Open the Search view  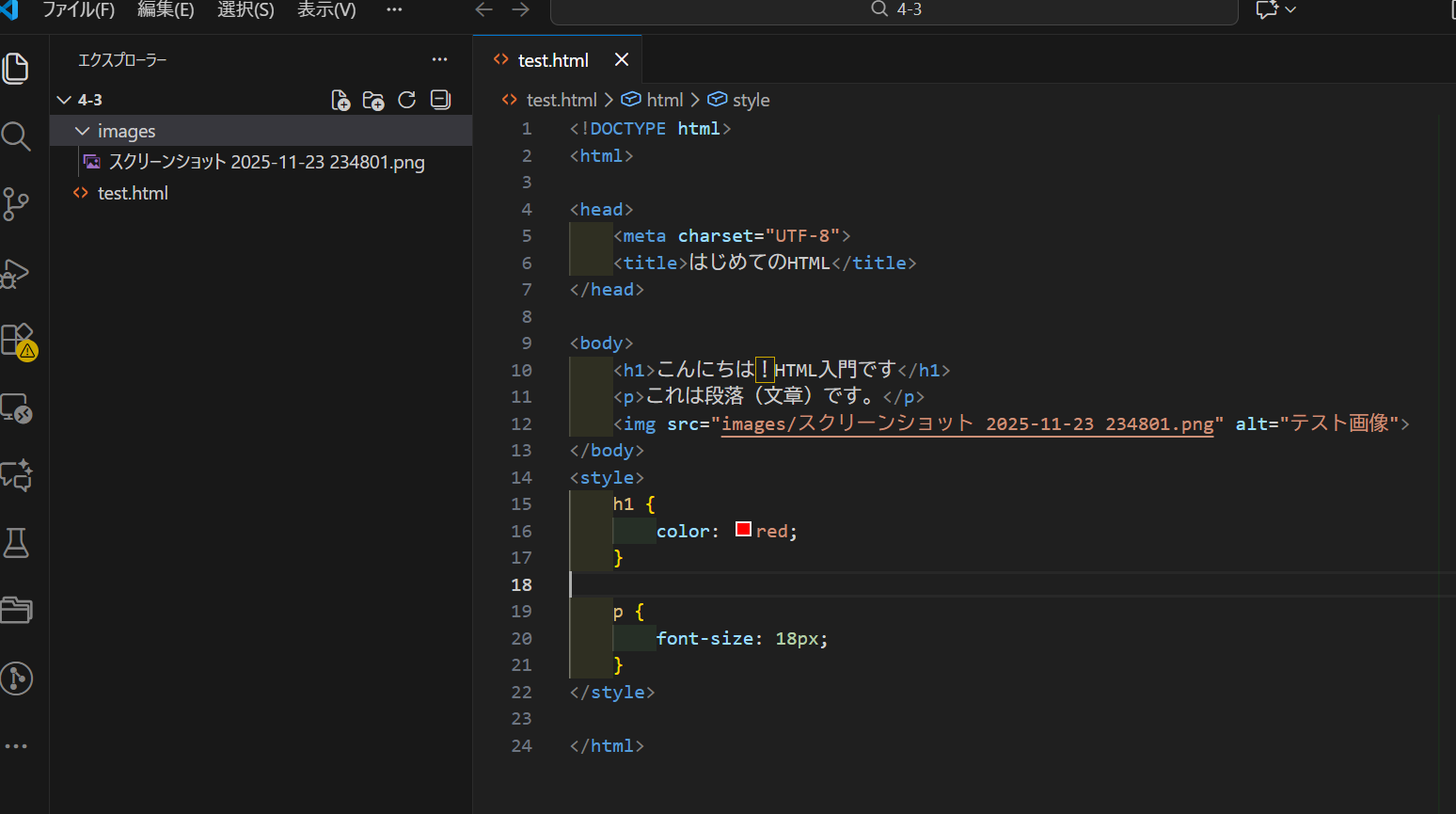pos(16,136)
